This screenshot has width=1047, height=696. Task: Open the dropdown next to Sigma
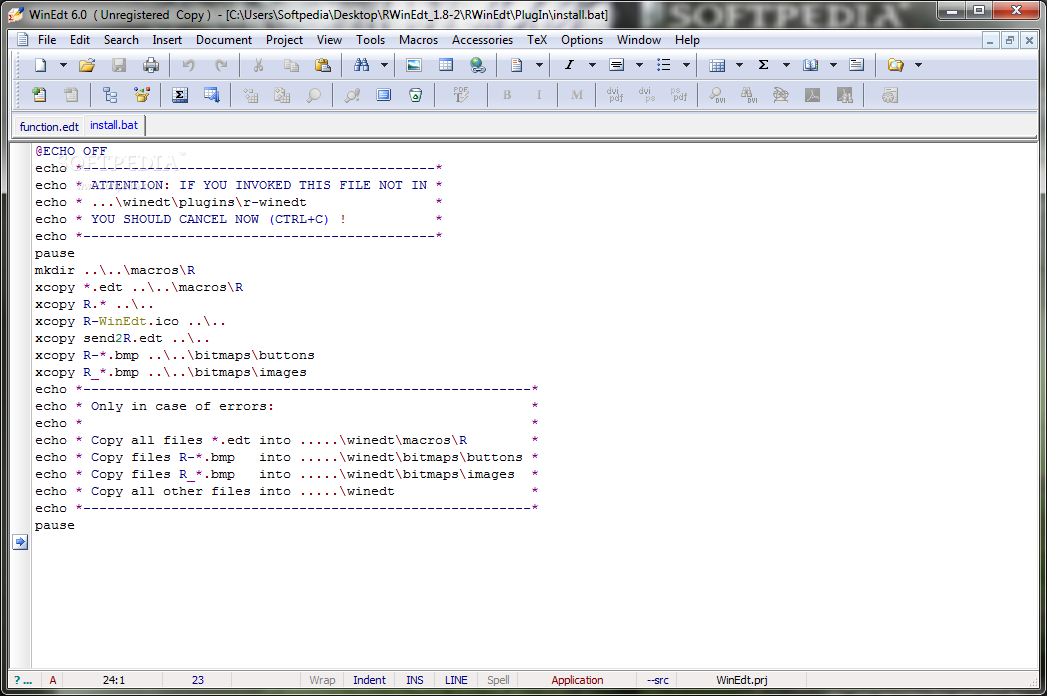[x=786, y=65]
